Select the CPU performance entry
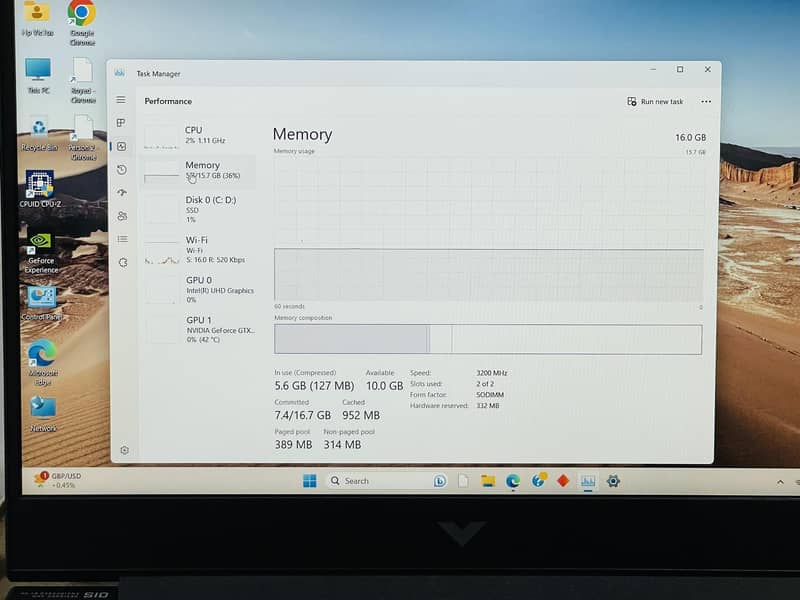 click(x=199, y=135)
